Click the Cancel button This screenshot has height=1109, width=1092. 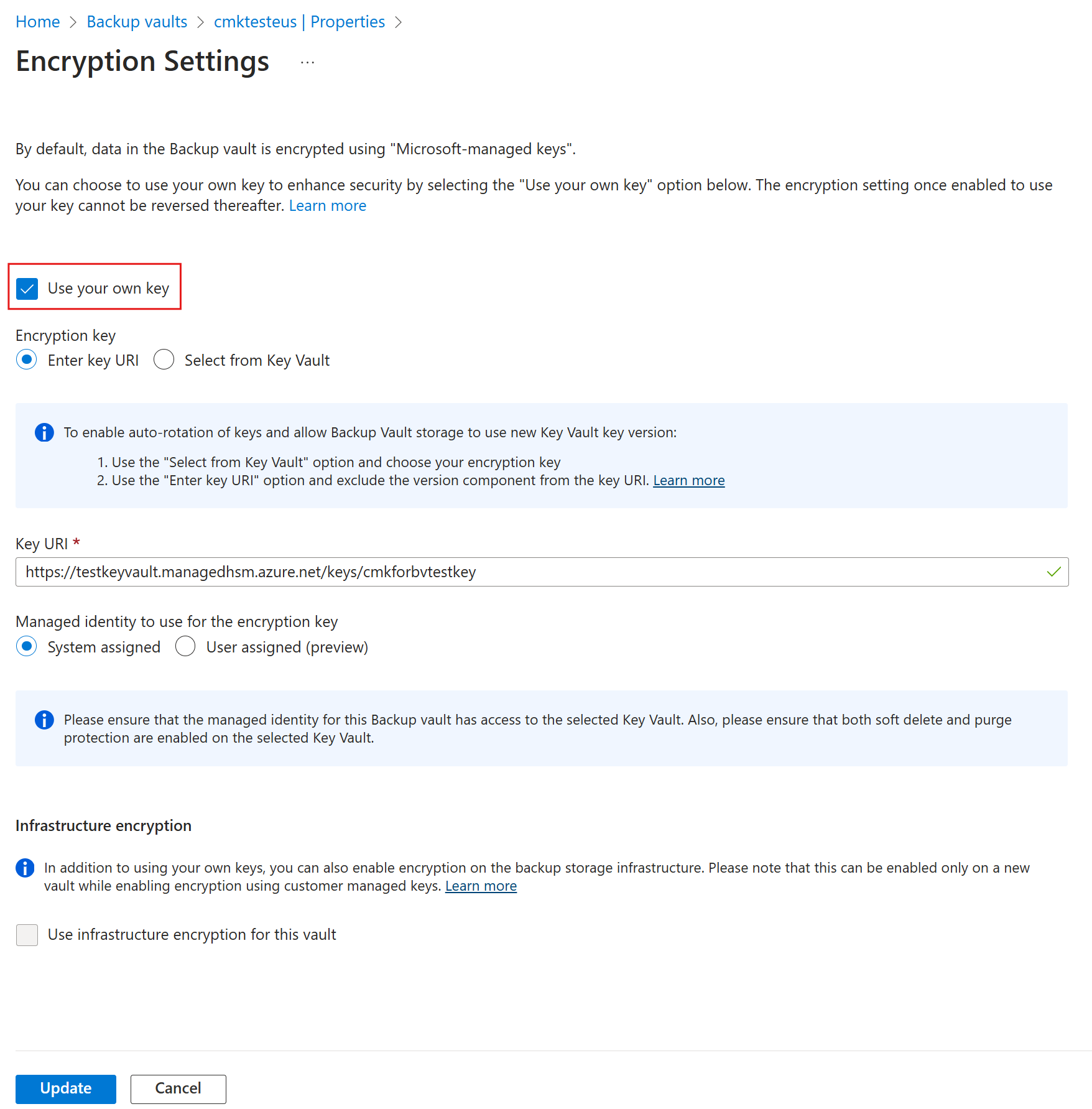178,1088
